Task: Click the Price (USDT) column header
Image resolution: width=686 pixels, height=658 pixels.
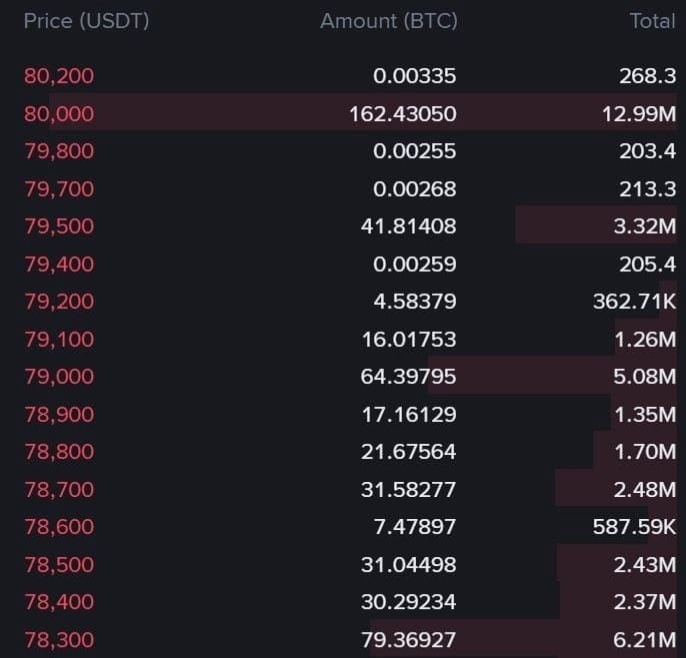Action: (86, 21)
